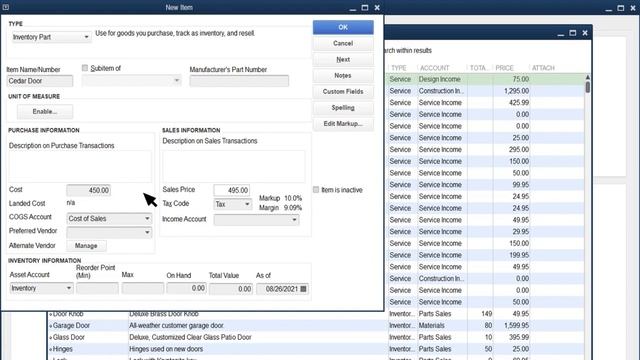Image resolution: width=640 pixels, height=360 pixels.
Task: Run the Spelling check
Action: (343, 108)
